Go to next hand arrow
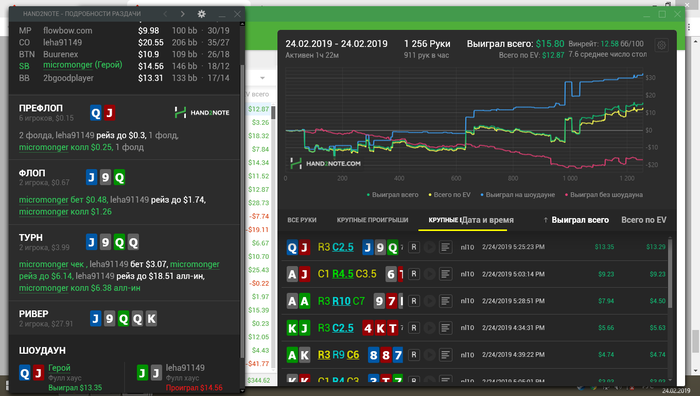Screen dimensions: 700x396 tap(183, 14)
